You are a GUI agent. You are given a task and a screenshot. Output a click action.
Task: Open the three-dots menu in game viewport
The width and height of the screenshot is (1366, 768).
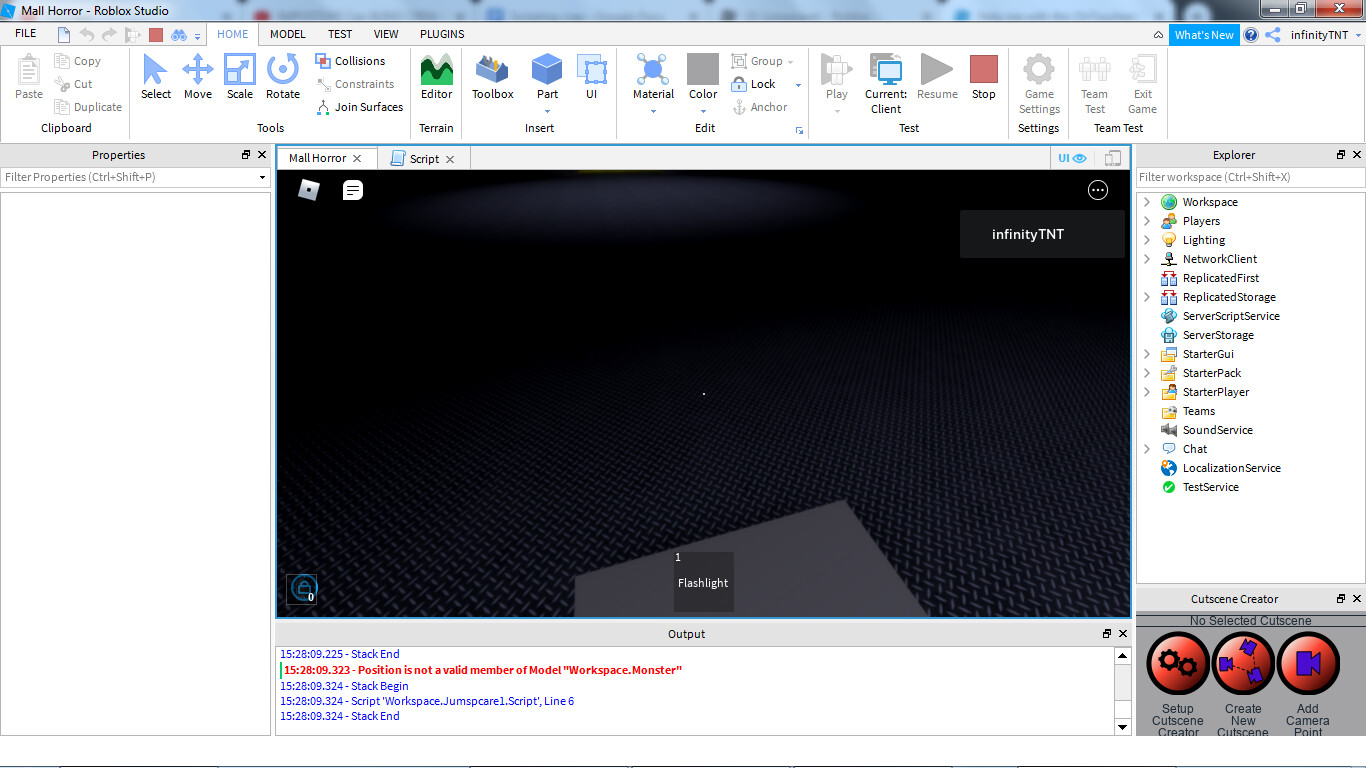[x=1098, y=190]
